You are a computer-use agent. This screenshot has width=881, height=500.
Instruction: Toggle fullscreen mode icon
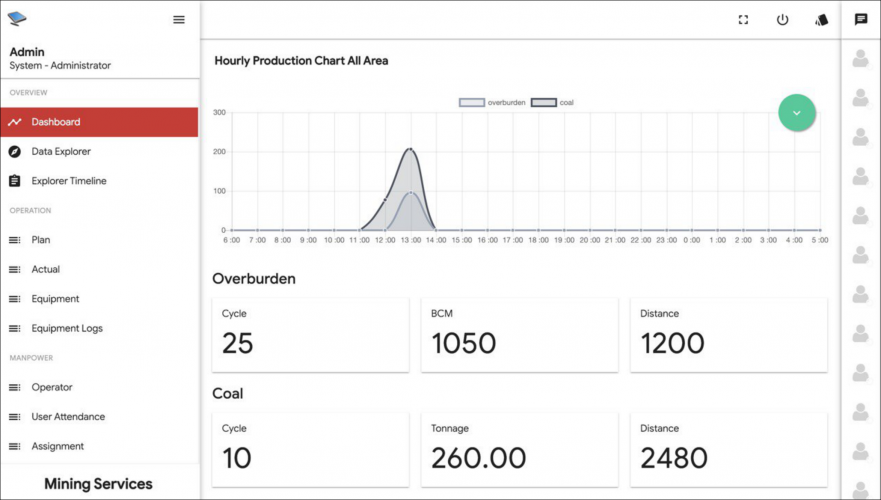coord(743,20)
